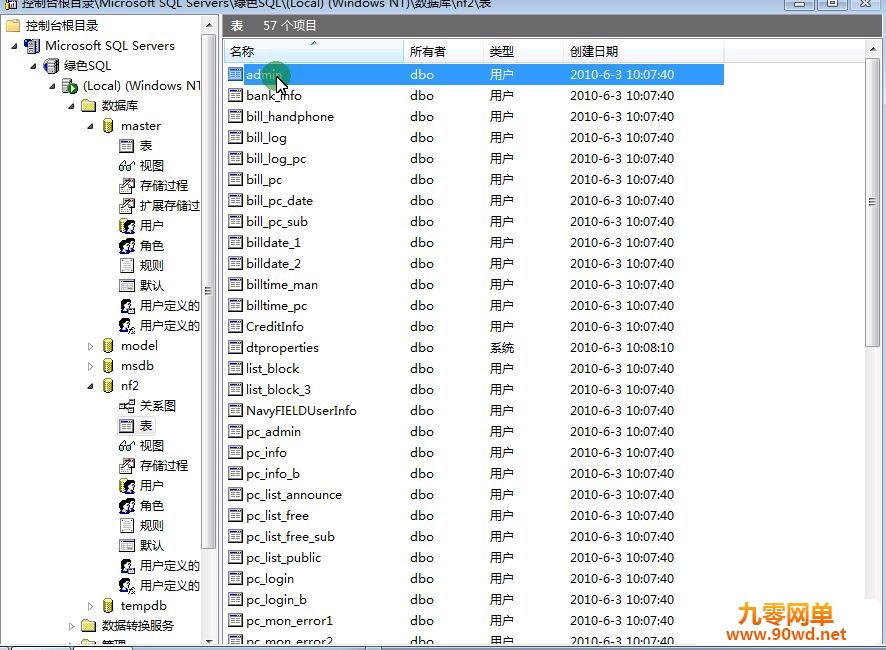Open 关系图 diagram icon under nf2
886x650 pixels.
click(127, 406)
